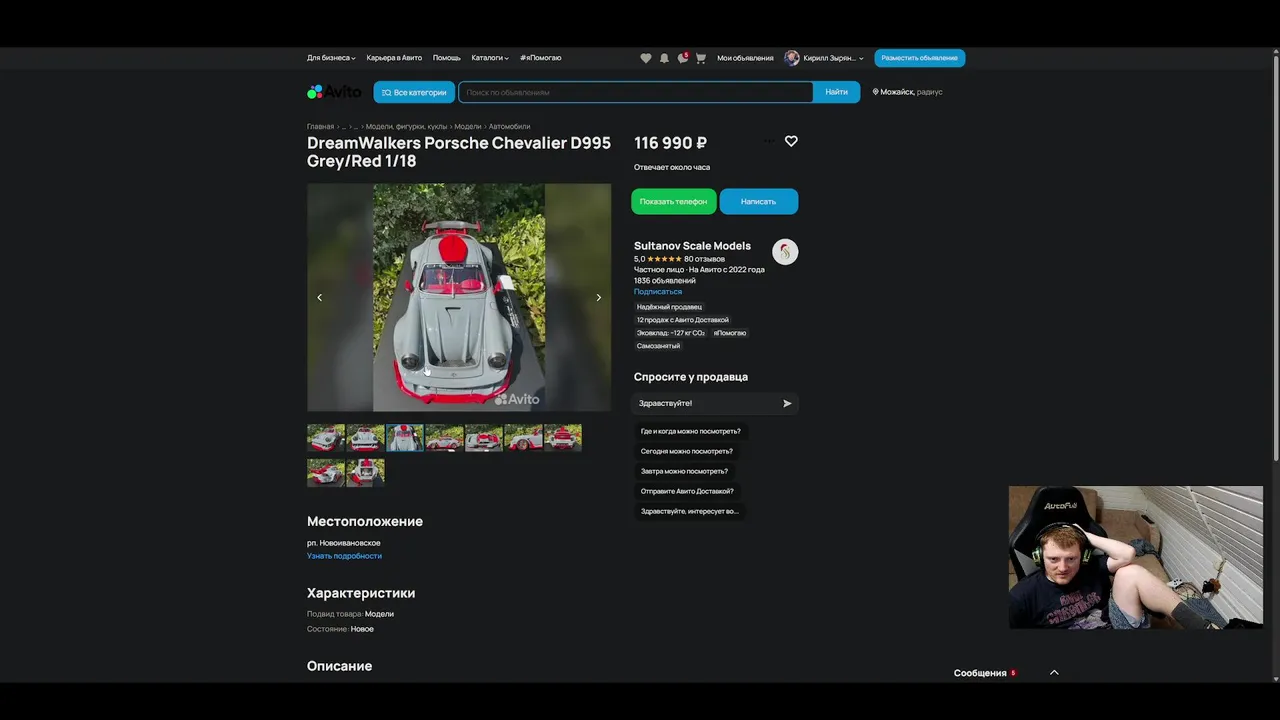Image resolution: width=1280 pixels, height=720 pixels.
Task: Go to Главная breadcrumb
Action: (x=320, y=127)
